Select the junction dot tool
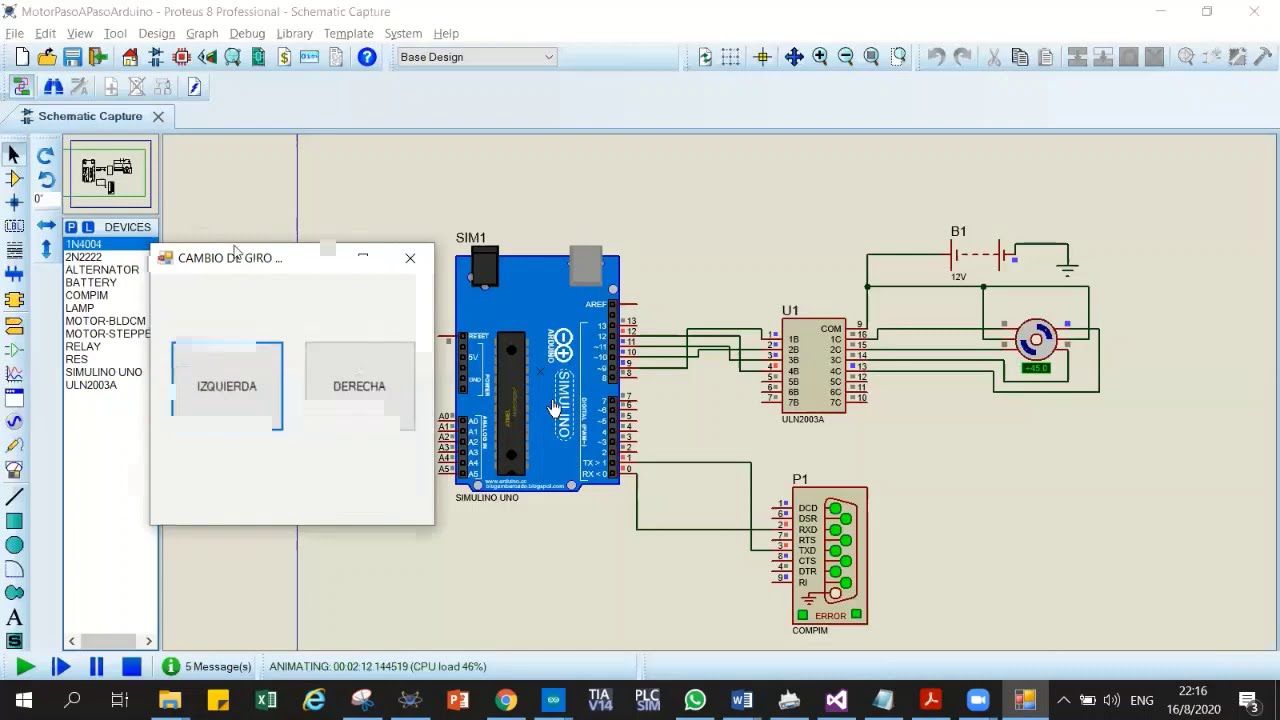This screenshot has height=720, width=1280. pos(14,203)
